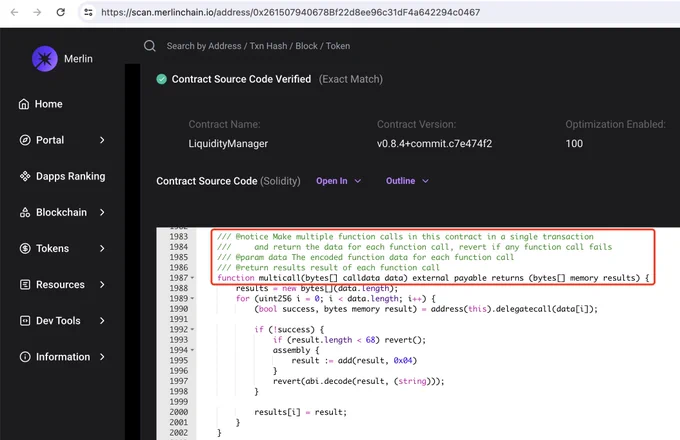Image resolution: width=680 pixels, height=440 pixels.
Task: Click the browser back arrow
Action: point(14,12)
